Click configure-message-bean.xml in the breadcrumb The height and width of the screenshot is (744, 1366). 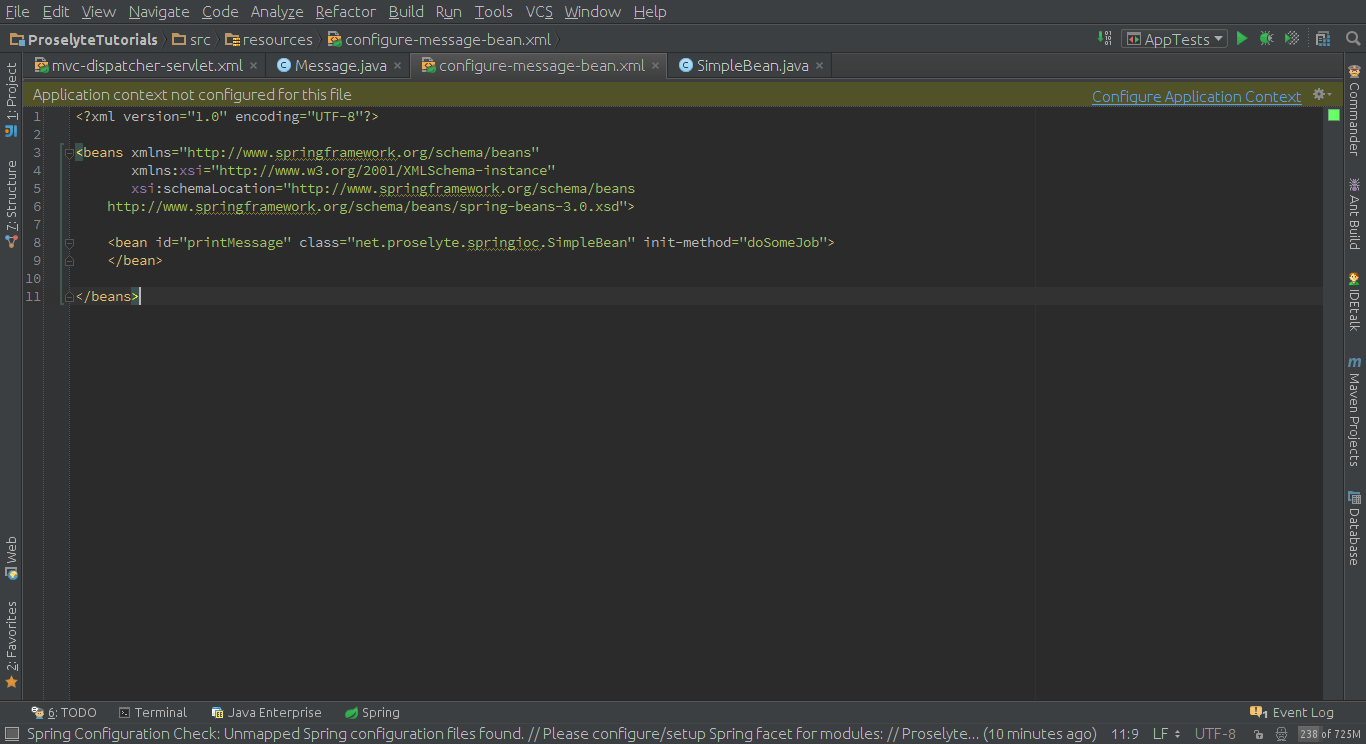[439, 40]
